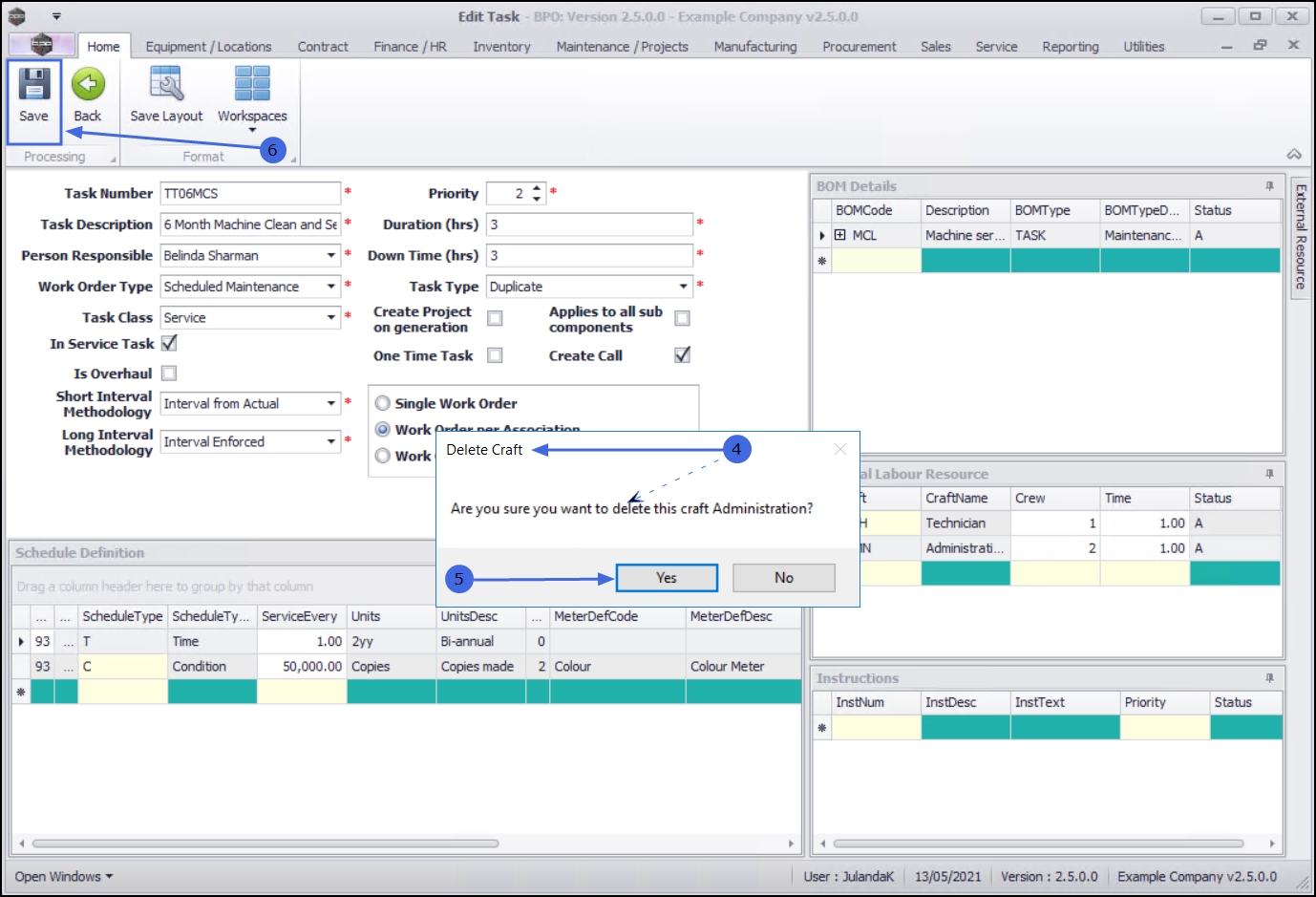Close the Delete Craft dialog with X
Image resolution: width=1316 pixels, height=897 pixels.
click(840, 449)
